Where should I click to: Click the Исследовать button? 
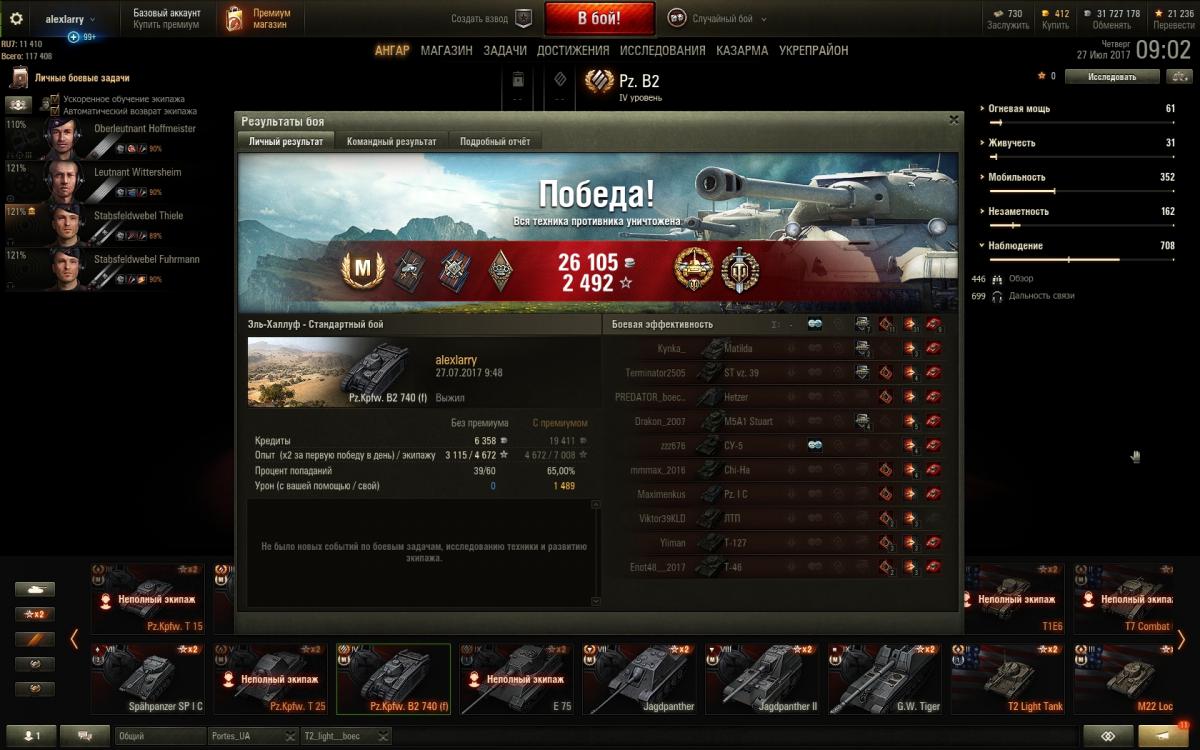pos(1112,76)
